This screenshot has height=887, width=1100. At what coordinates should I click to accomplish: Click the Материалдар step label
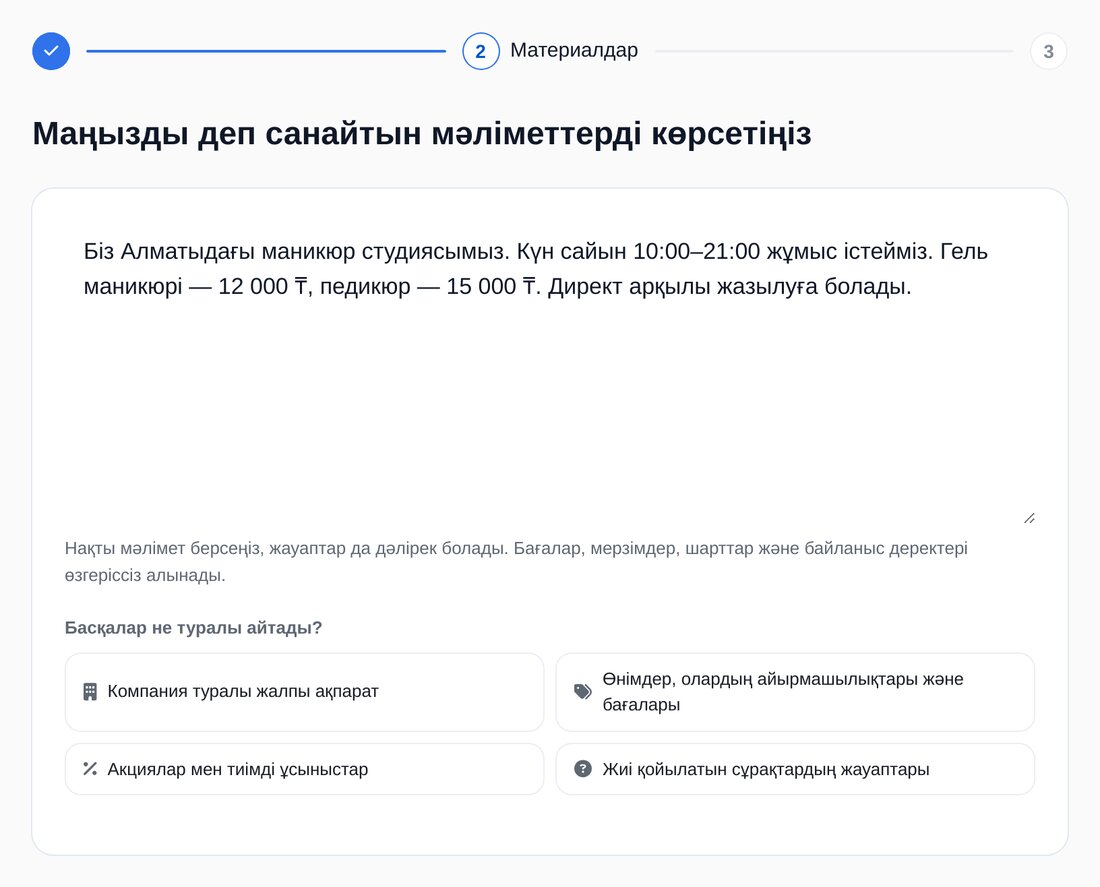pyautogui.click(x=574, y=51)
